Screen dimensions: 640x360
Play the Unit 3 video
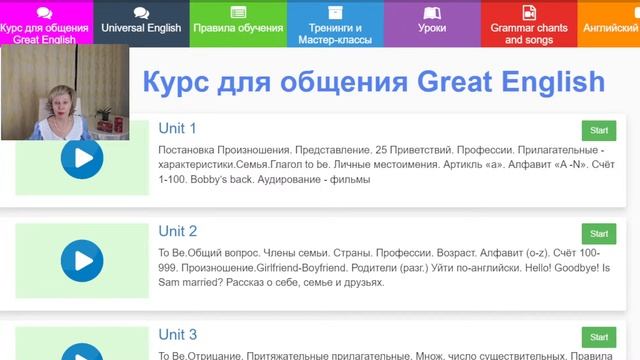82,351
